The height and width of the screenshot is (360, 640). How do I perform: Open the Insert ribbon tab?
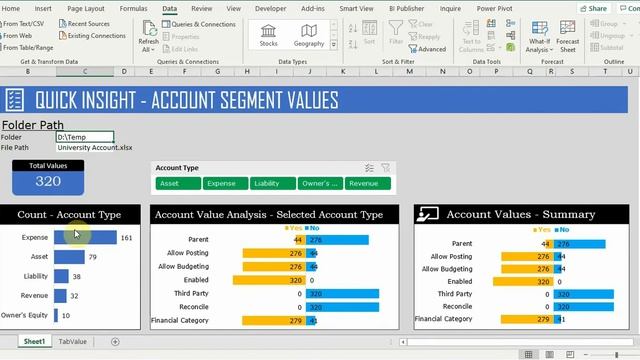click(43, 8)
